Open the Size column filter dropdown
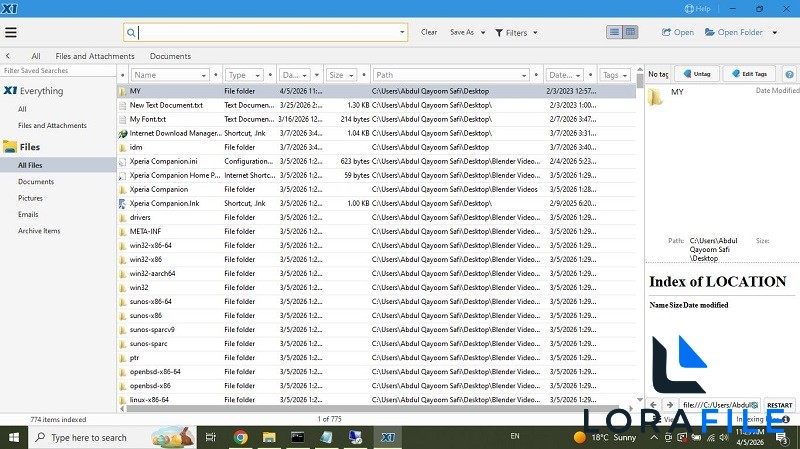 351,76
